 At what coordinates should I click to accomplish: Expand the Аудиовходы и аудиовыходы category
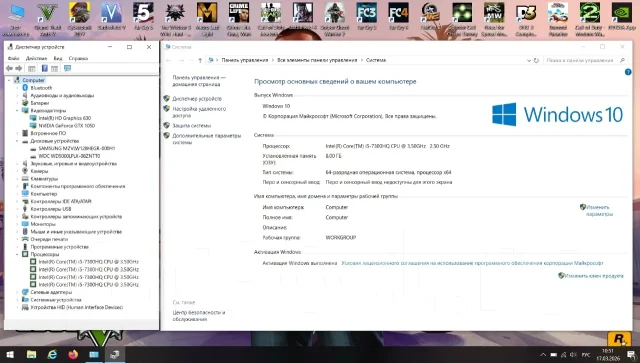(17, 96)
